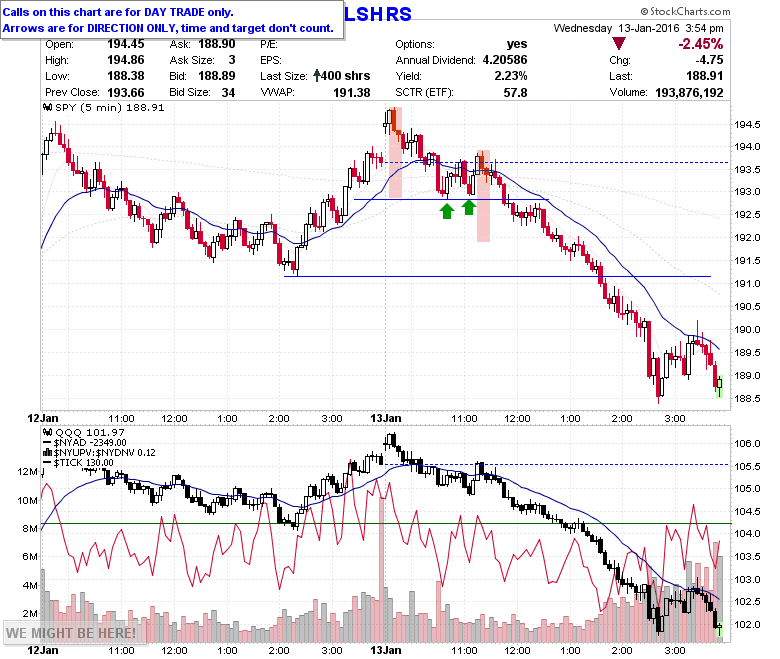Image resolution: width=780 pixels, height=659 pixels.
Task: Click the Ask value 188.90
Action: tap(217, 44)
